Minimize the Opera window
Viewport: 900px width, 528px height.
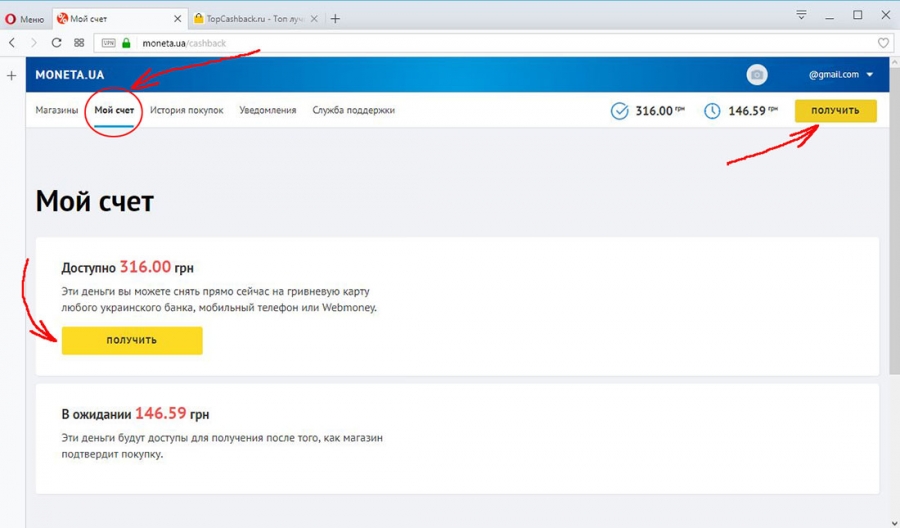pos(829,17)
